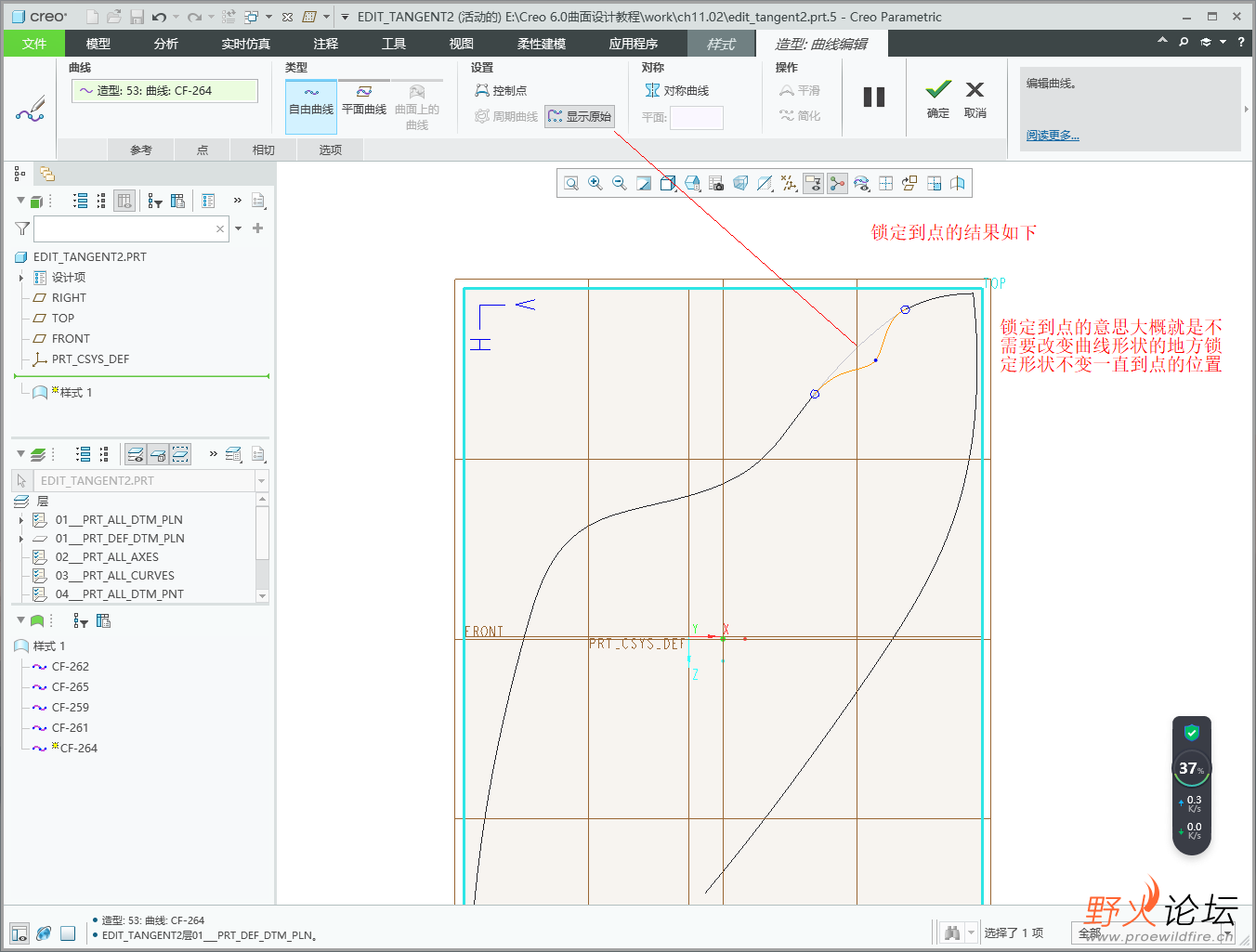
Task: Click the Save disk icon
Action: pyautogui.click(x=137, y=17)
